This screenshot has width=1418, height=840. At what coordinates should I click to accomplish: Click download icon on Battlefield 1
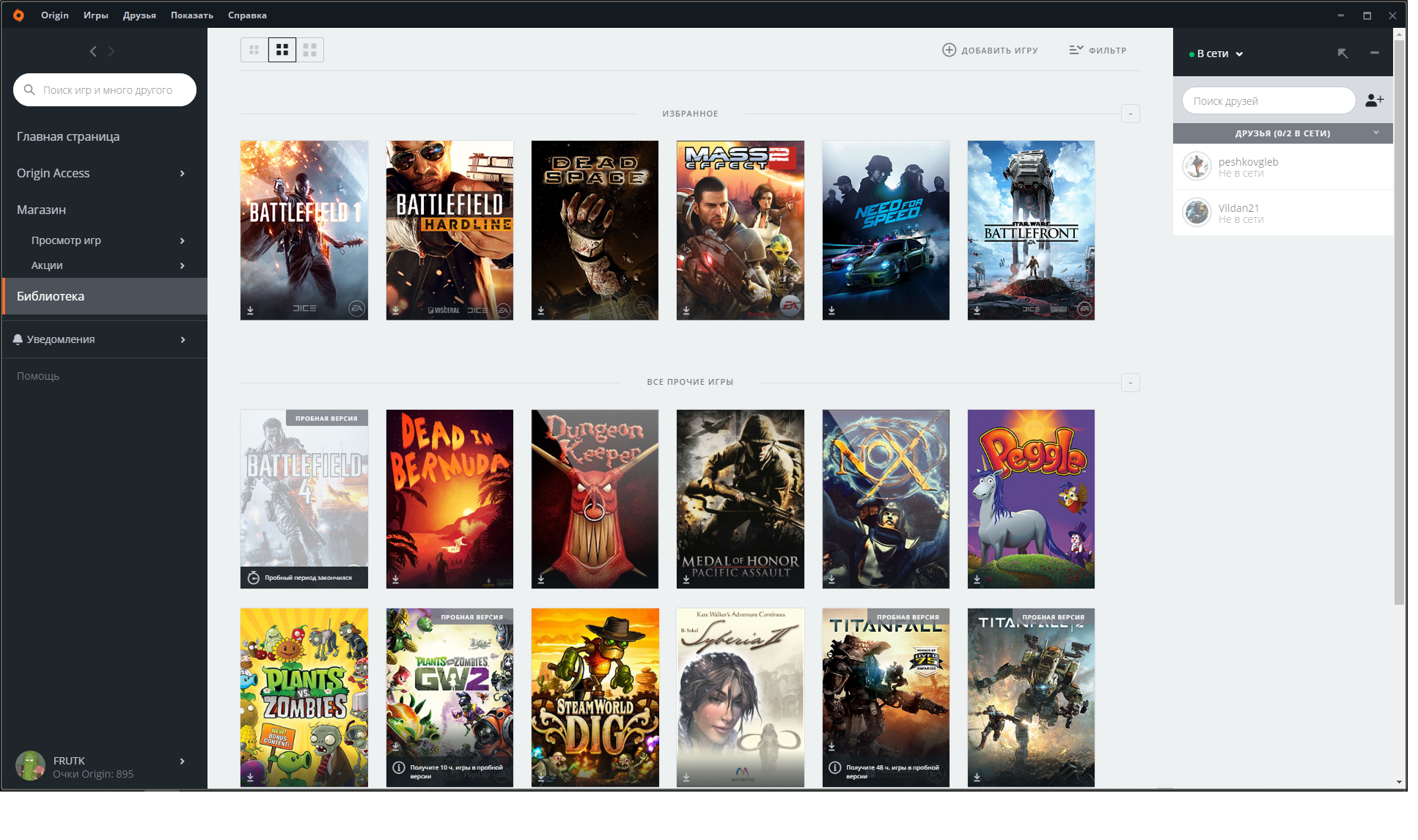[250, 311]
